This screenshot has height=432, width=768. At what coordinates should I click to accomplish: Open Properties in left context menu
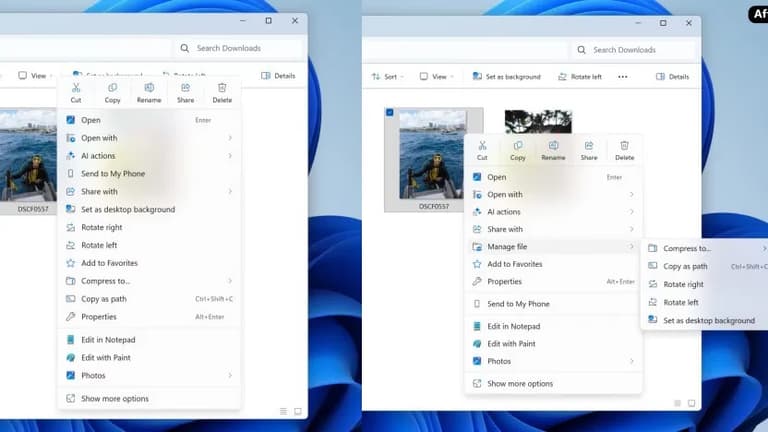tap(149, 317)
